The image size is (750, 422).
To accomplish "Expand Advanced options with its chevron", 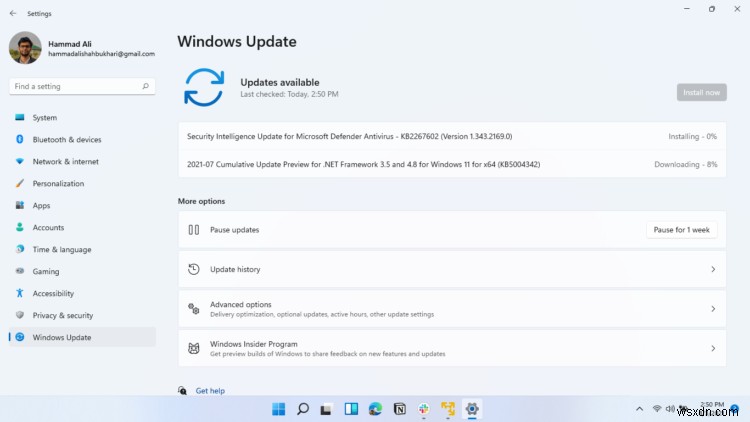I will [x=713, y=309].
